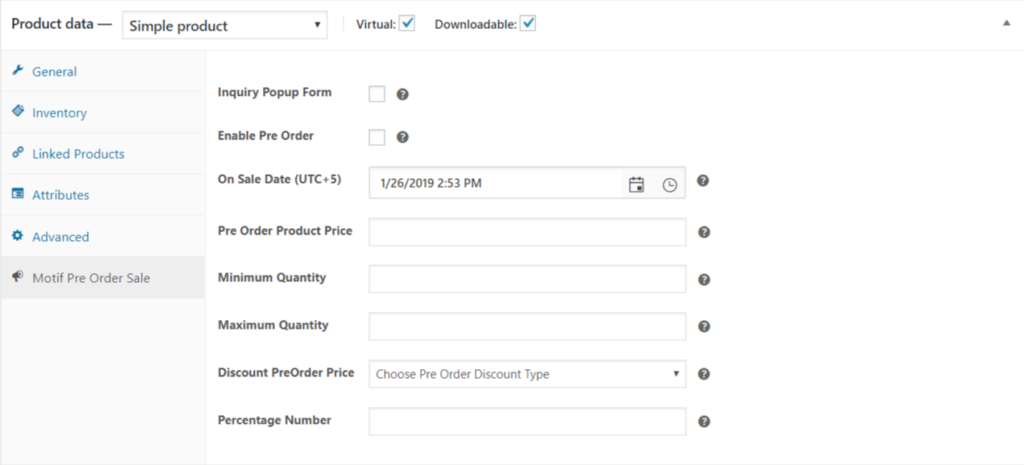The image size is (1024, 465).
Task: Open the Simple product type dropdown
Action: pos(225,25)
